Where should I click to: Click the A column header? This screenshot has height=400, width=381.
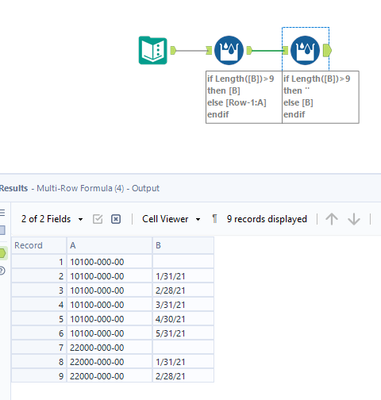click(109, 246)
